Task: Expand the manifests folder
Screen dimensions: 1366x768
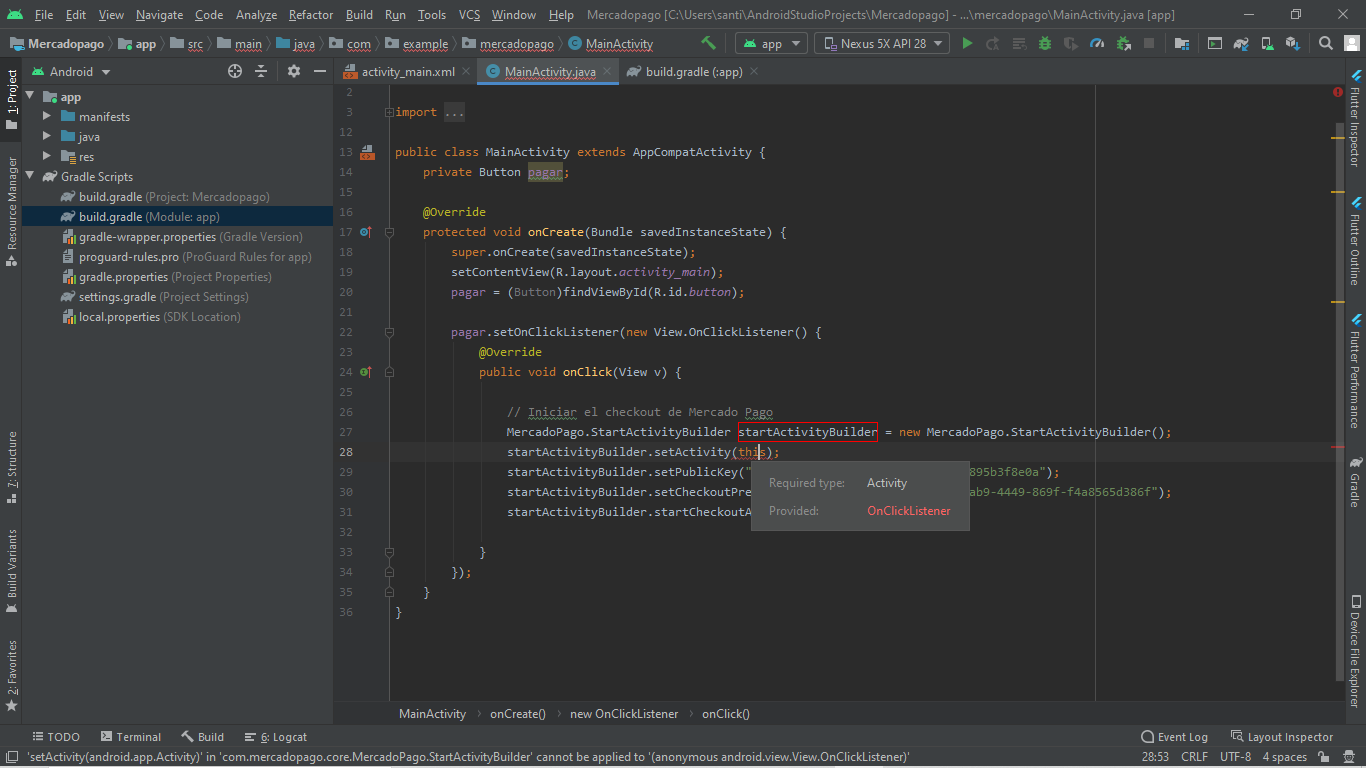Action: point(47,117)
